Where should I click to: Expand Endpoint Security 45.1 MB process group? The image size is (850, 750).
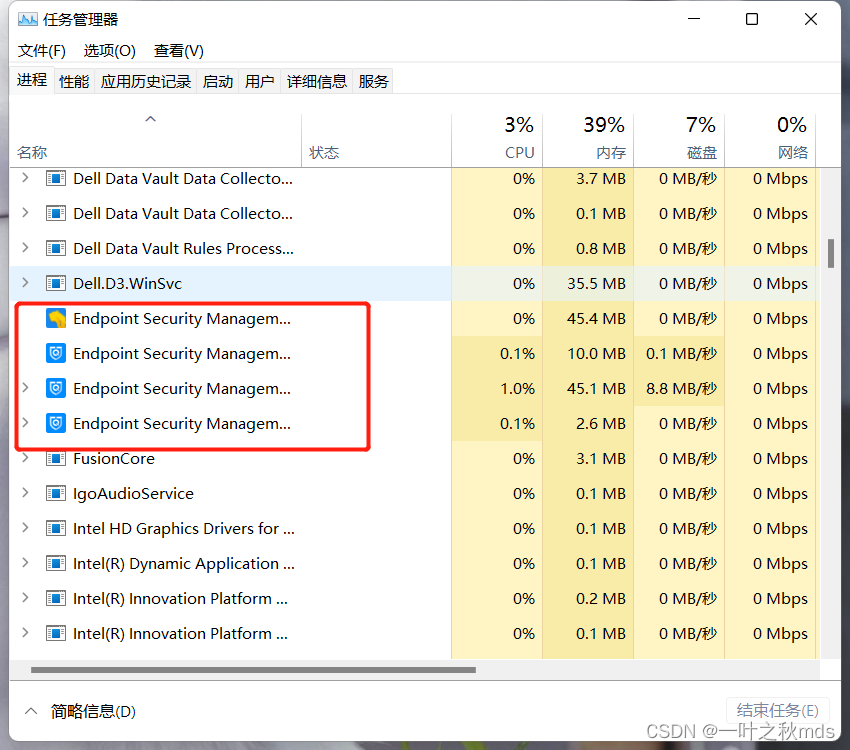click(x=25, y=388)
